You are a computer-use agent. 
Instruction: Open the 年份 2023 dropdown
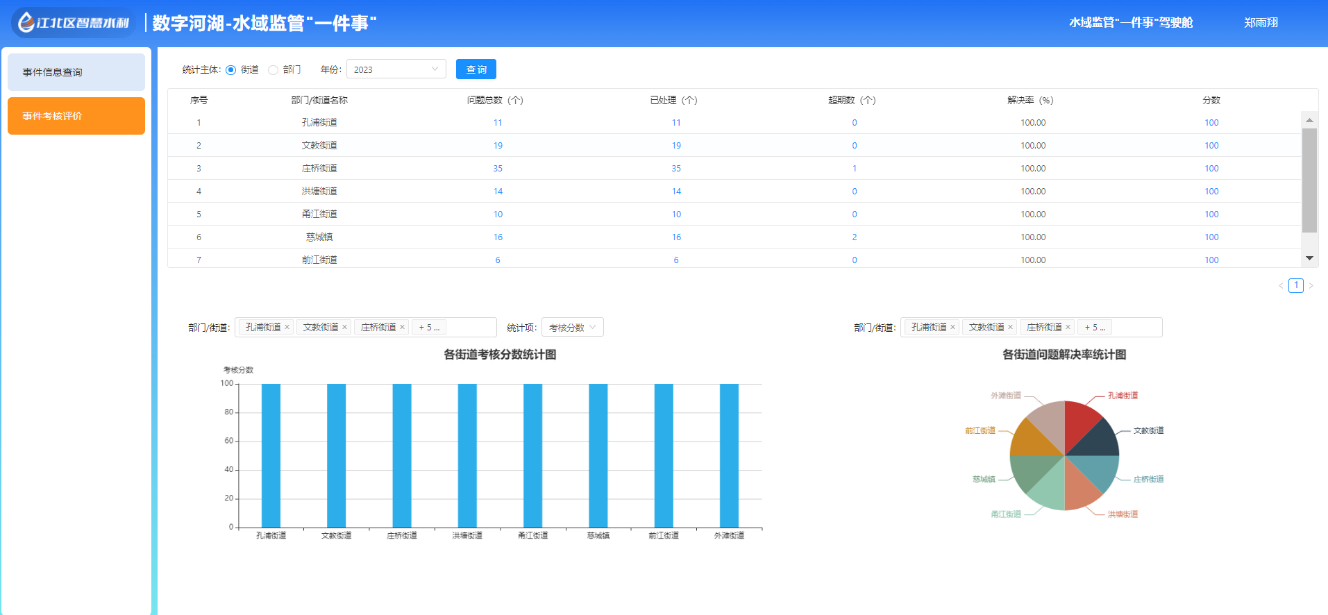tap(396, 70)
